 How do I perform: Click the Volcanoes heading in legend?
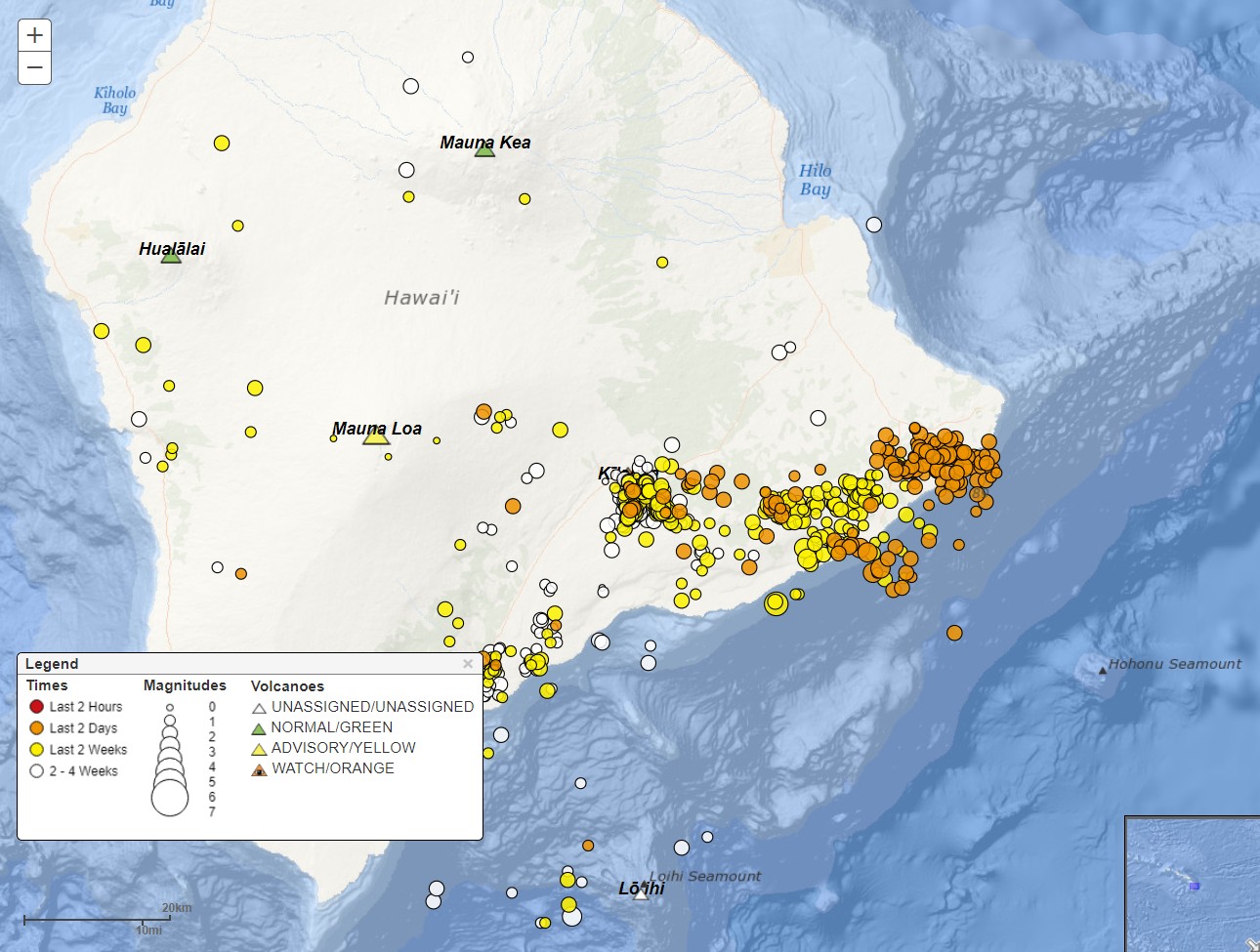(x=287, y=686)
